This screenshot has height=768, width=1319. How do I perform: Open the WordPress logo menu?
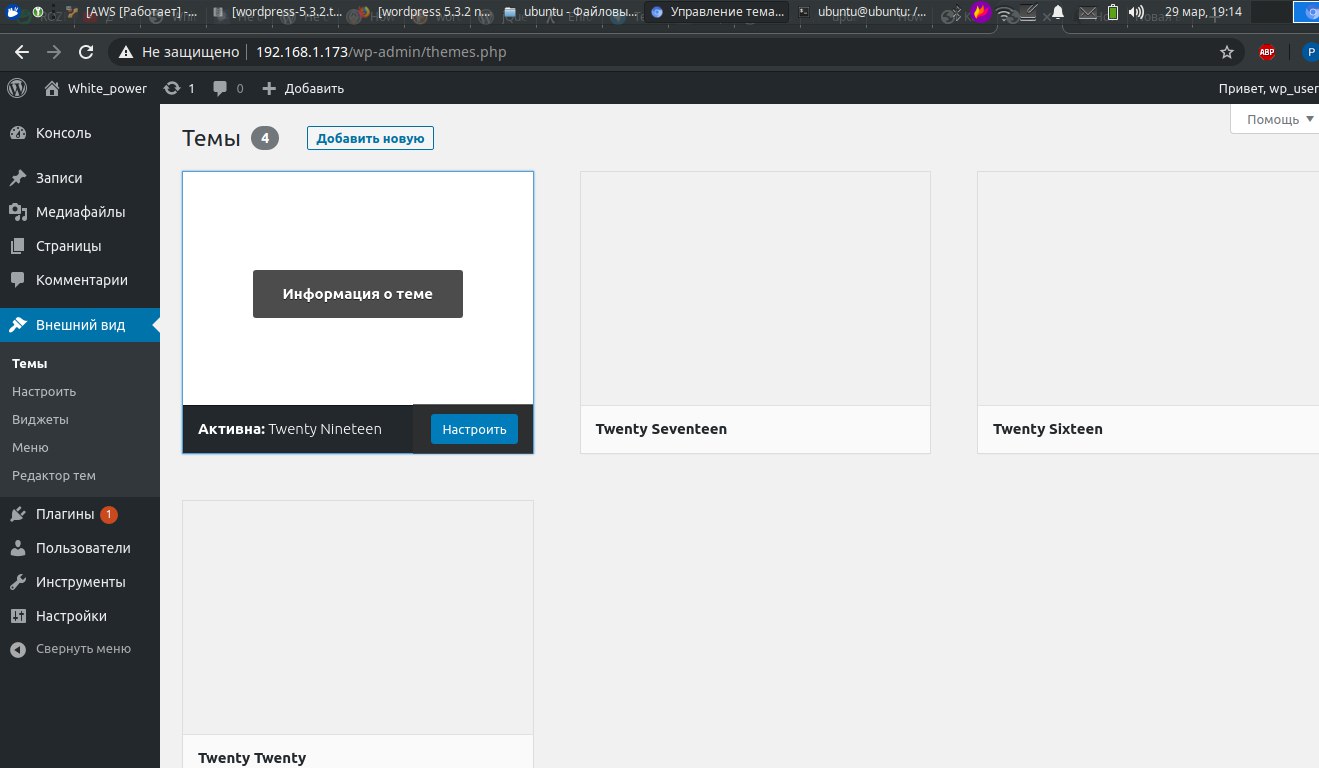[17, 88]
